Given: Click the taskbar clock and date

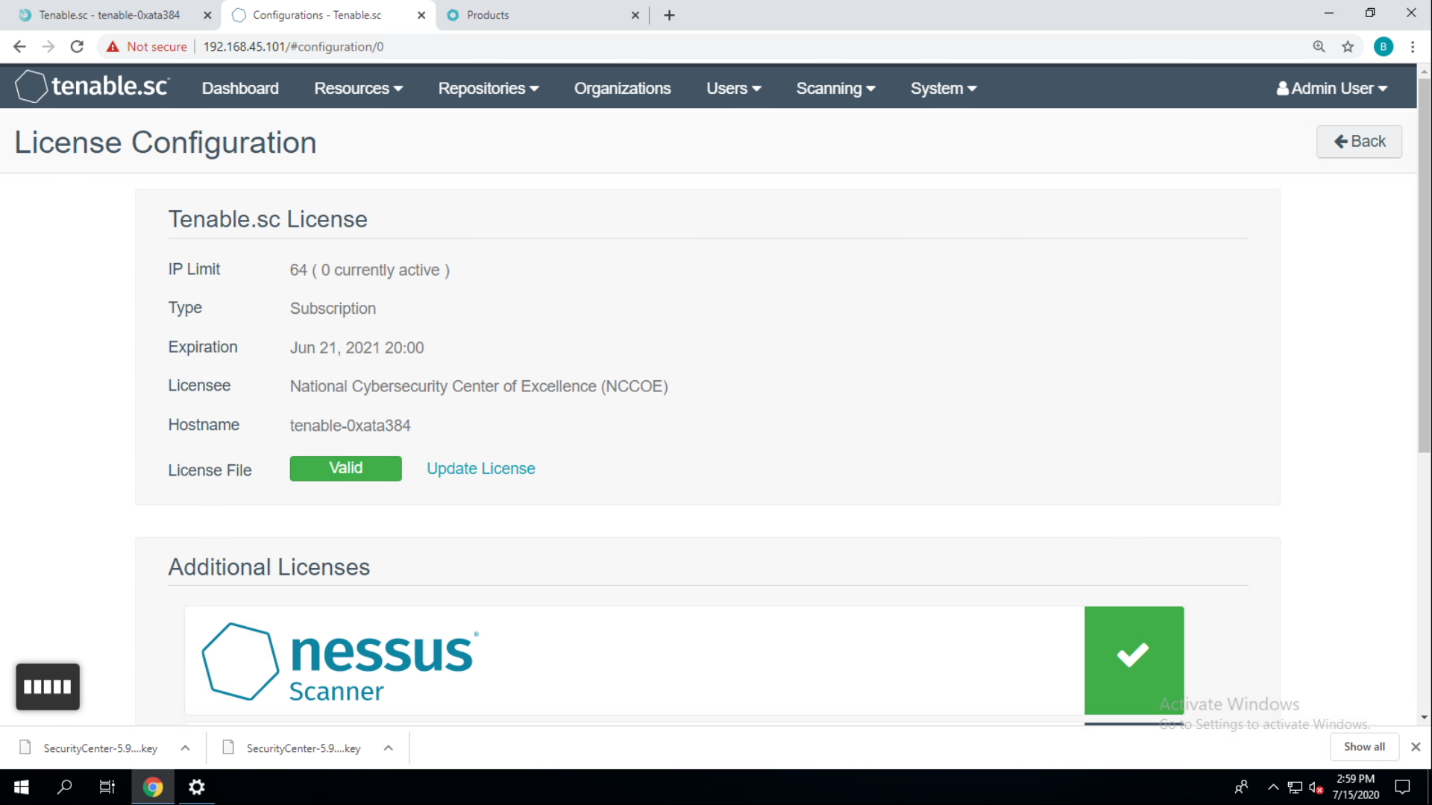Looking at the screenshot, I should (x=1355, y=787).
